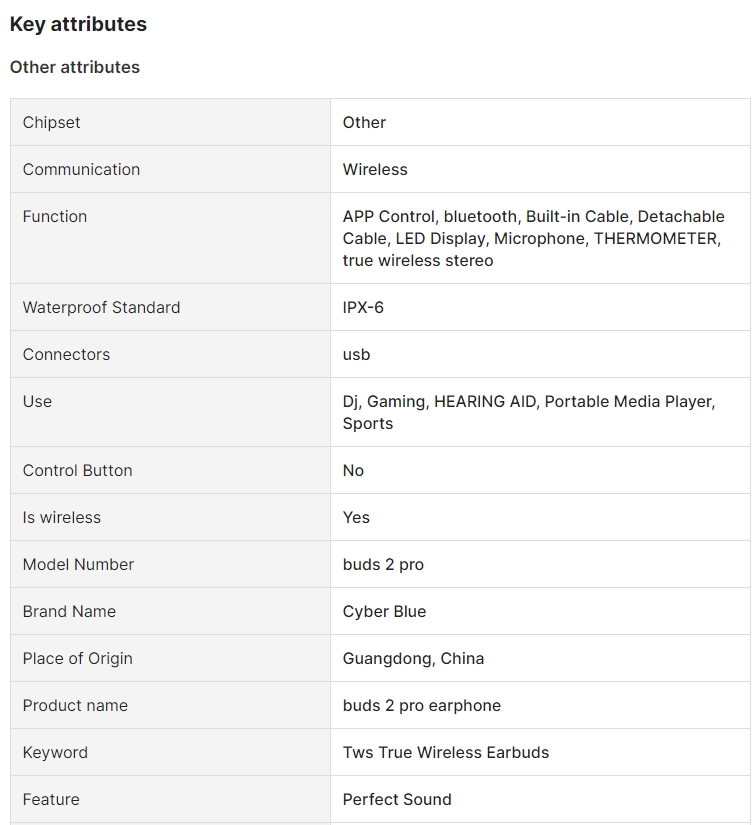This screenshot has width=754, height=825.
Task: Click the "Guangdong, China" origin value
Action: [x=413, y=658]
